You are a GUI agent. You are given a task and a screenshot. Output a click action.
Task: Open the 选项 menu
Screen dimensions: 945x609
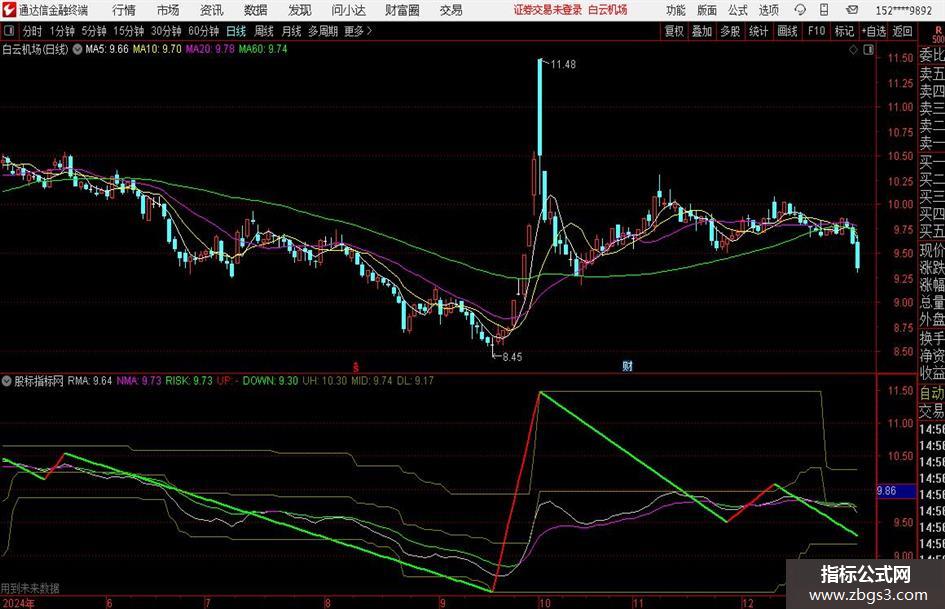[768, 10]
